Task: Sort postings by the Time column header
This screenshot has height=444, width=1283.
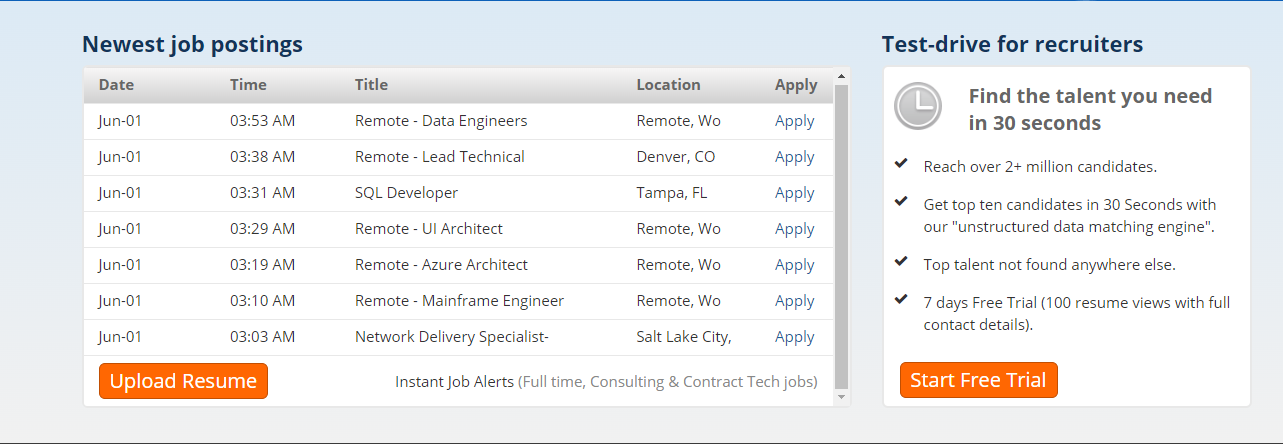Action: pyautogui.click(x=248, y=85)
